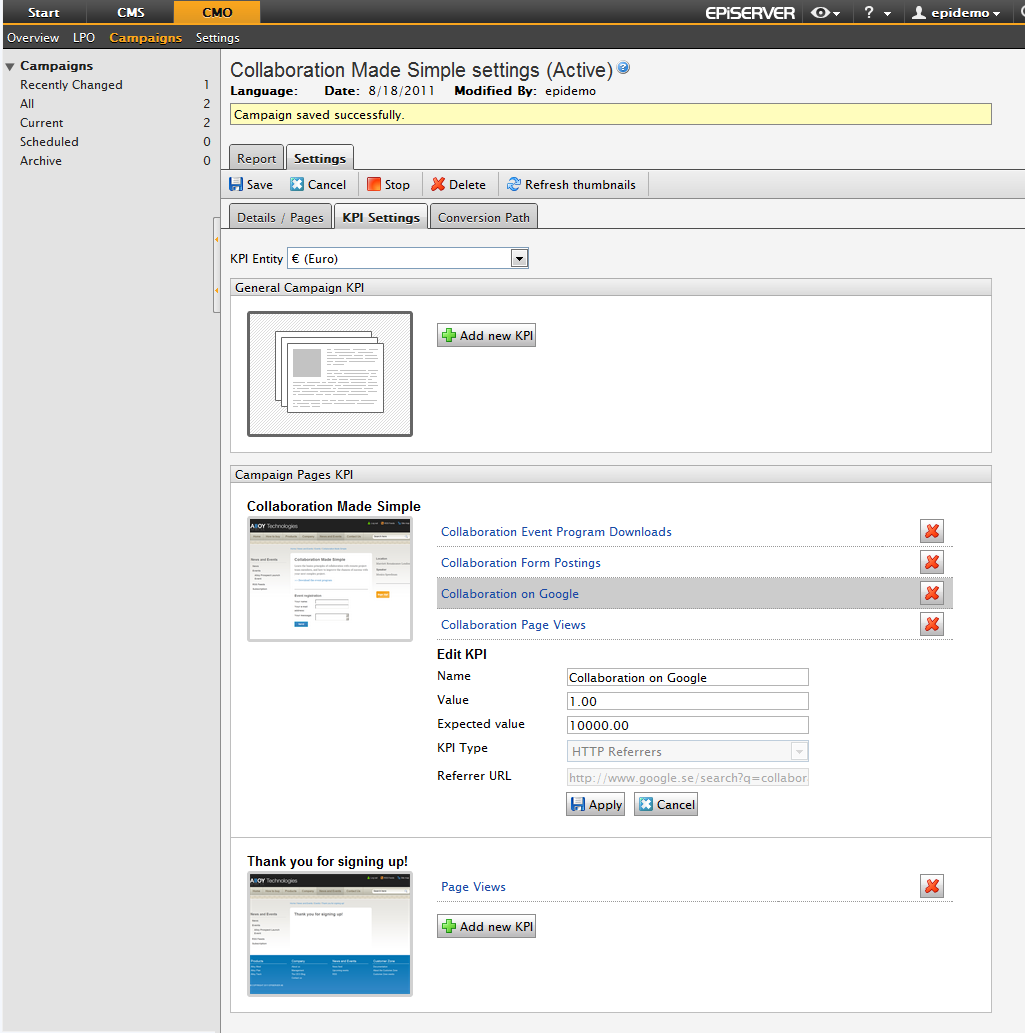Add new KPI under General Campaign KPI
Viewport: 1025px width, 1033px height.
click(x=486, y=335)
